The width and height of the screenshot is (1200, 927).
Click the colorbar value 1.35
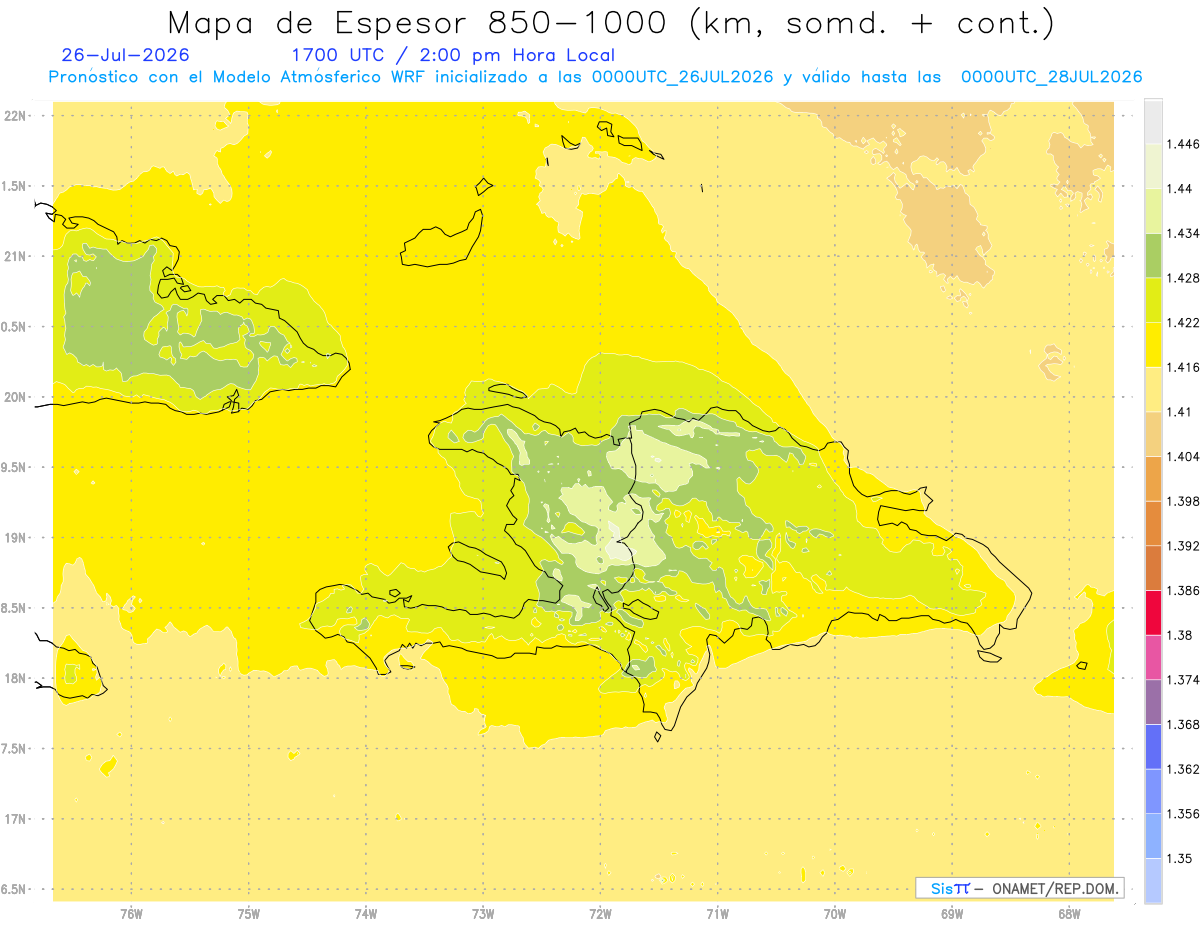point(1181,858)
